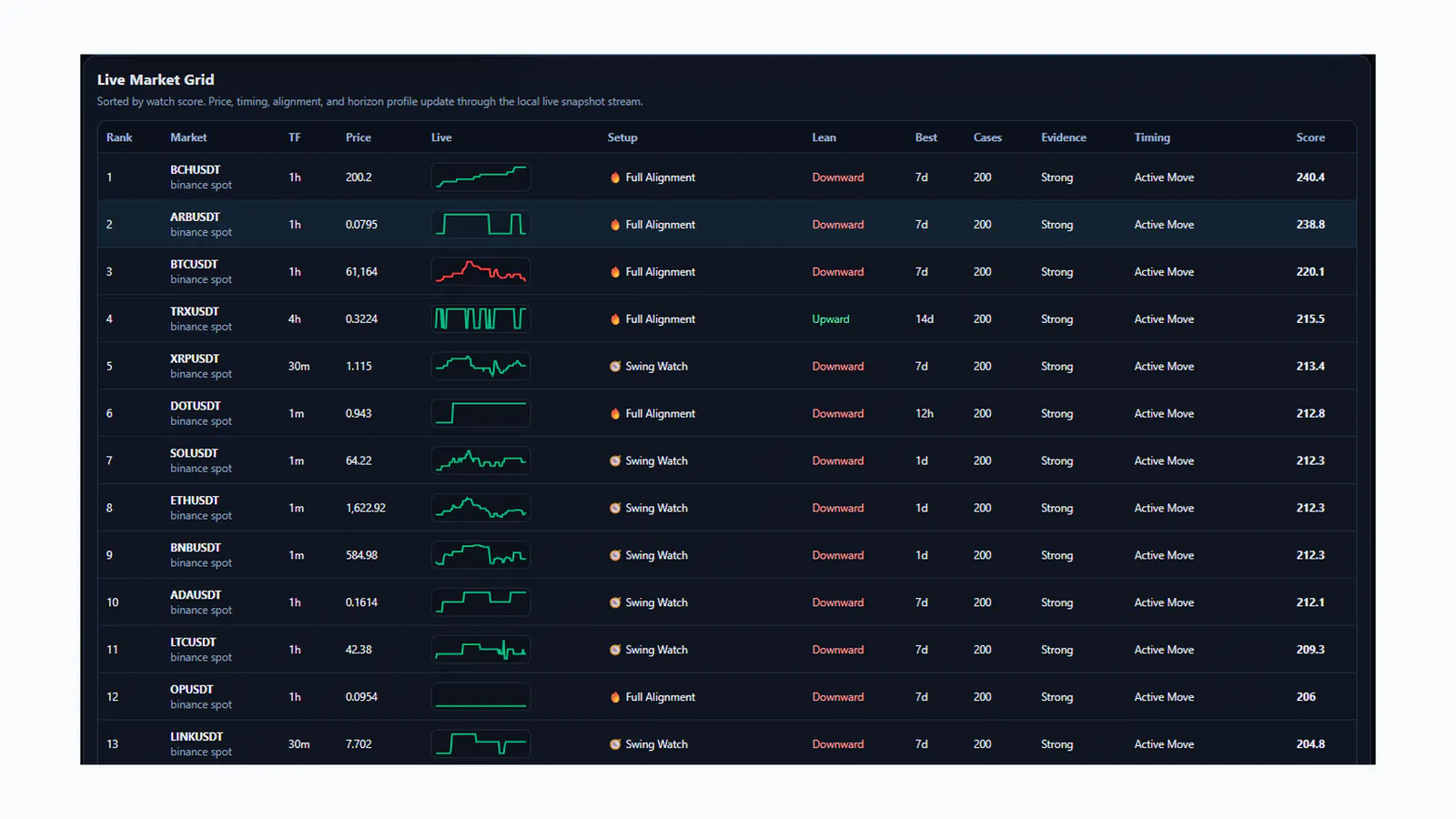Open the LTCUSDT live sparkline chart
The height and width of the screenshot is (819, 1456).
[480, 651]
